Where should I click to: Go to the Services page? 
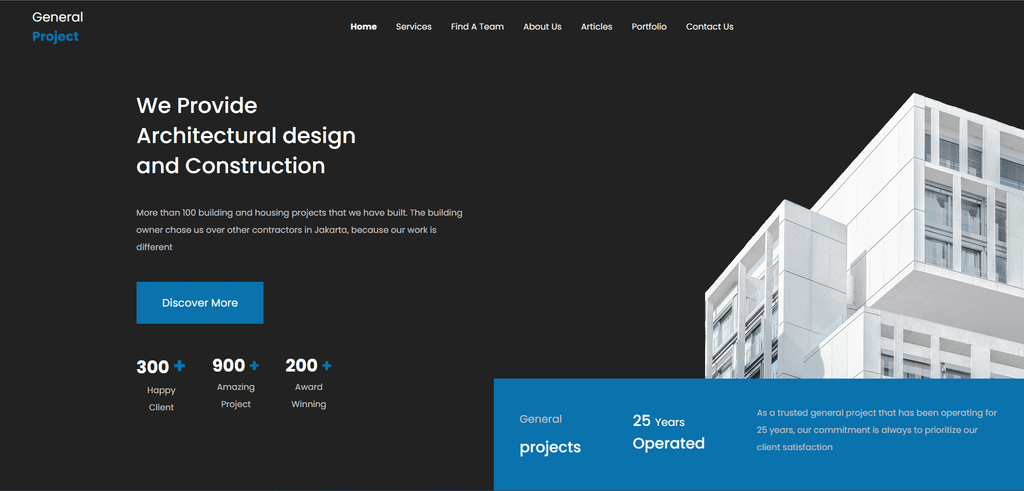click(413, 27)
